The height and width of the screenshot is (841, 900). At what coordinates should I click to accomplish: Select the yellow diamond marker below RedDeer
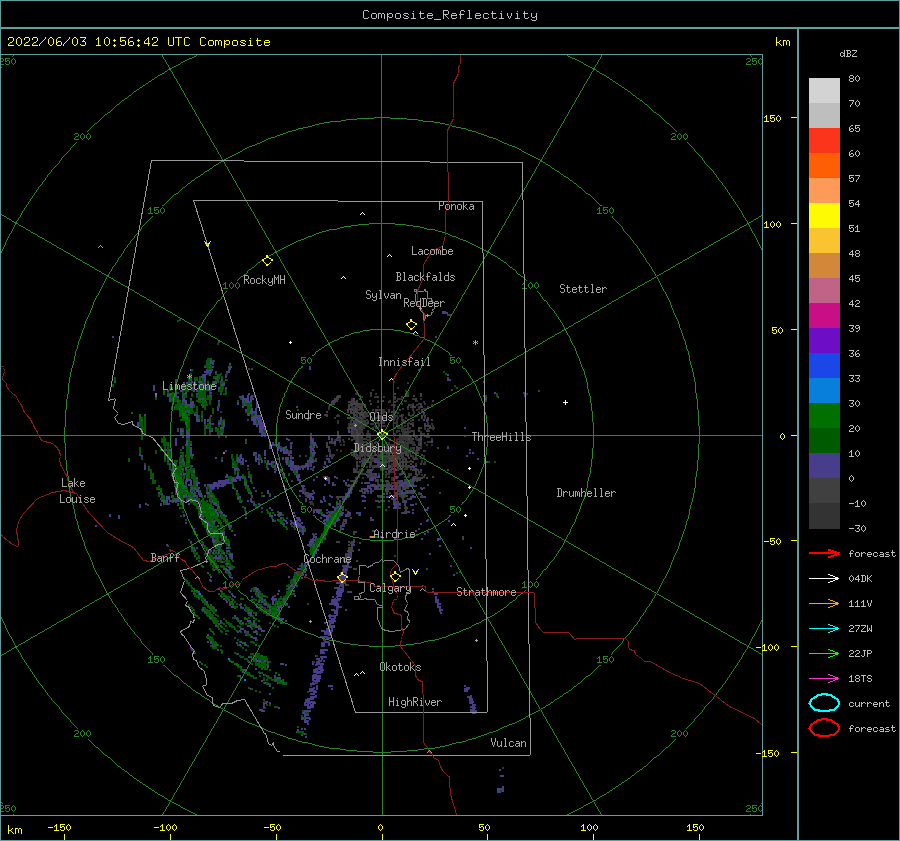click(412, 324)
